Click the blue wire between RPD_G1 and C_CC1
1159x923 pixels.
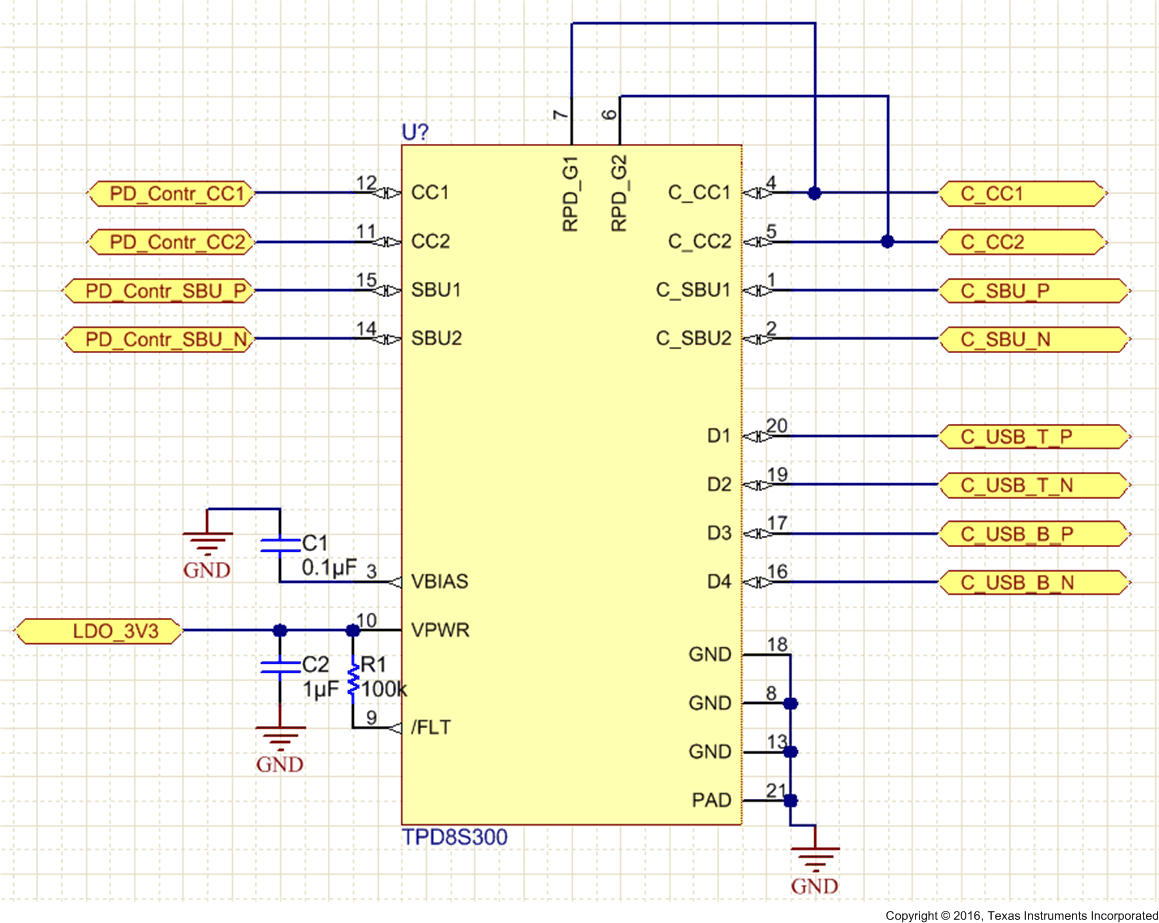[690, 20]
